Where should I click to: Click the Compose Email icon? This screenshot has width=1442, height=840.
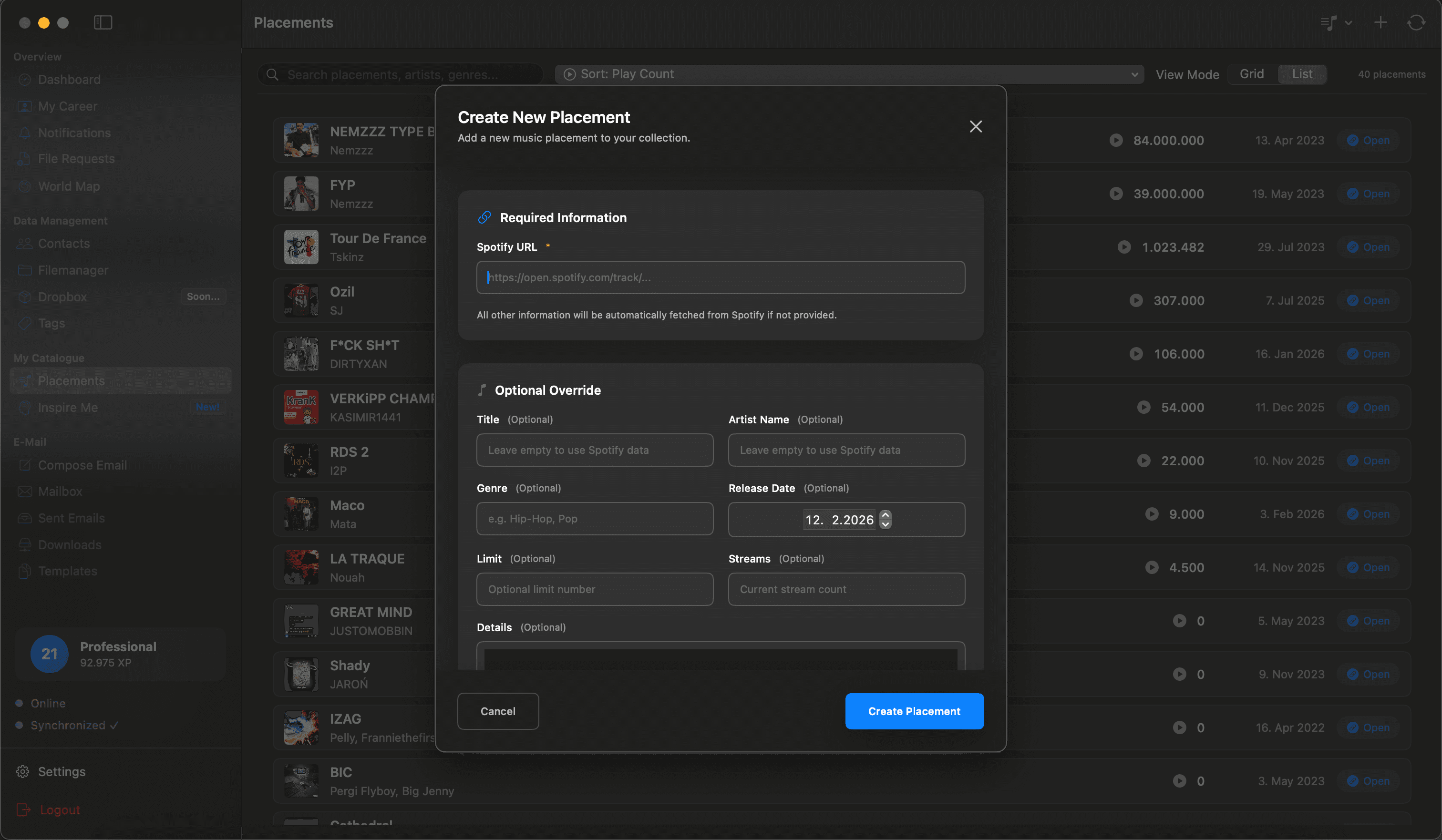click(x=25, y=465)
